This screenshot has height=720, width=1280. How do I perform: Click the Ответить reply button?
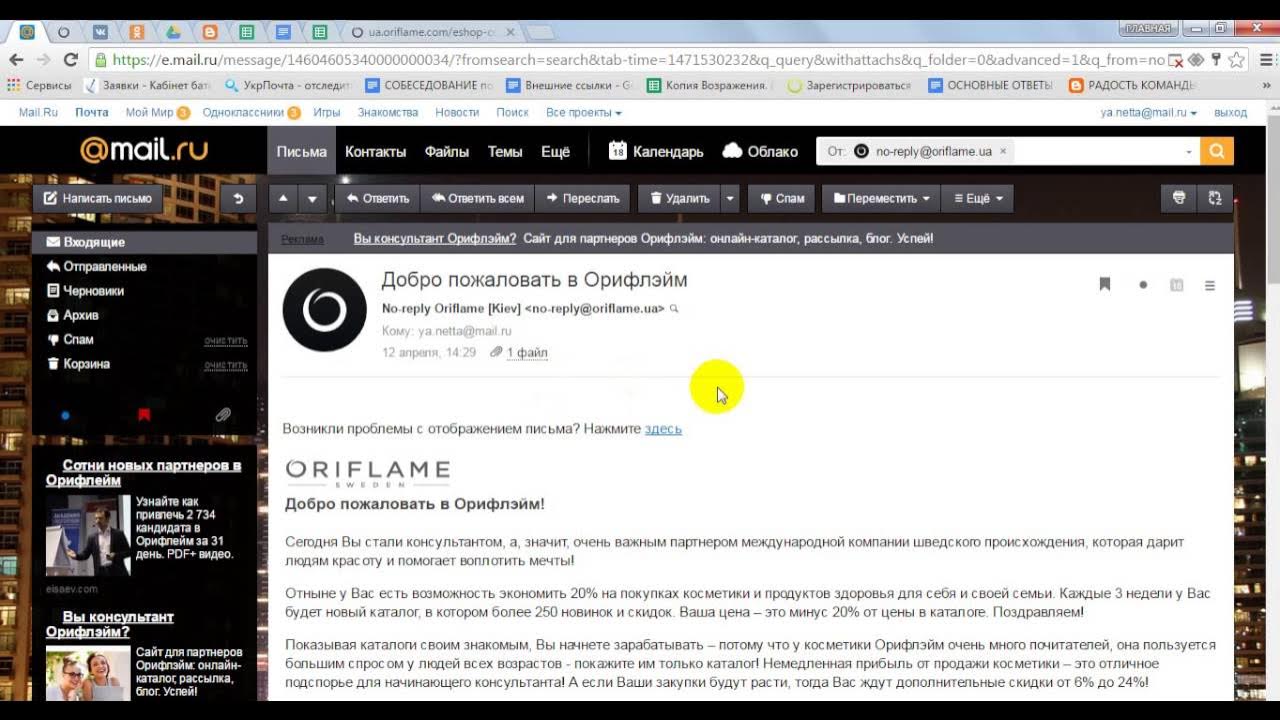[377, 198]
